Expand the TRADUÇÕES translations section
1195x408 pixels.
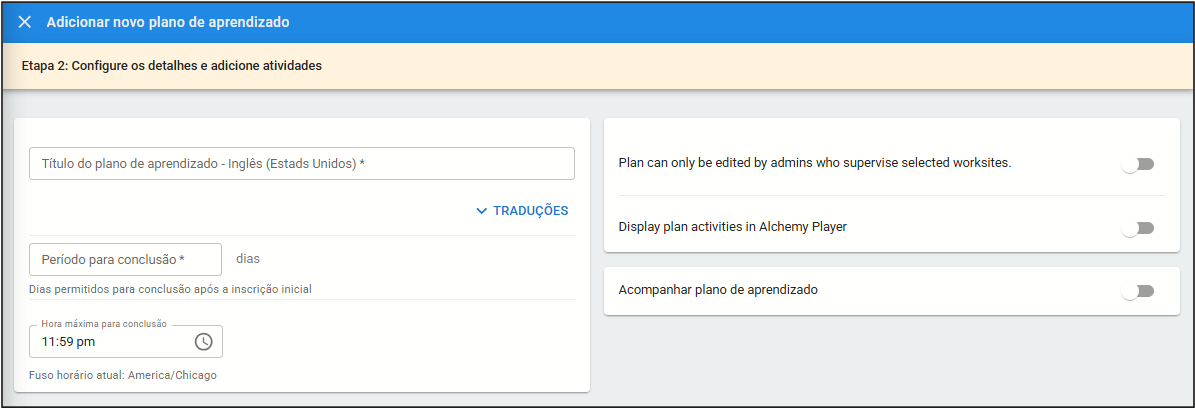point(530,211)
